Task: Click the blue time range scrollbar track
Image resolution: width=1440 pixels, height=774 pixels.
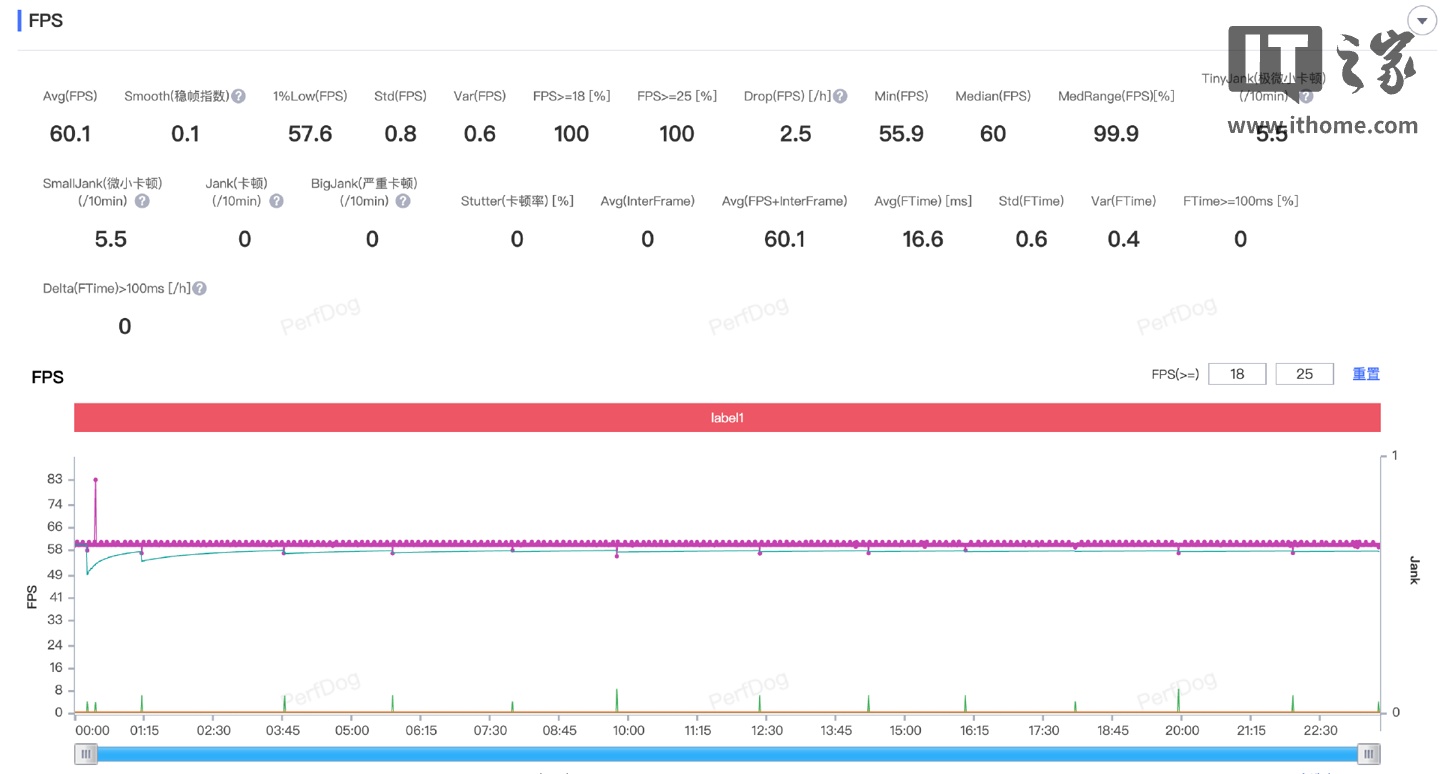Action: [x=727, y=754]
